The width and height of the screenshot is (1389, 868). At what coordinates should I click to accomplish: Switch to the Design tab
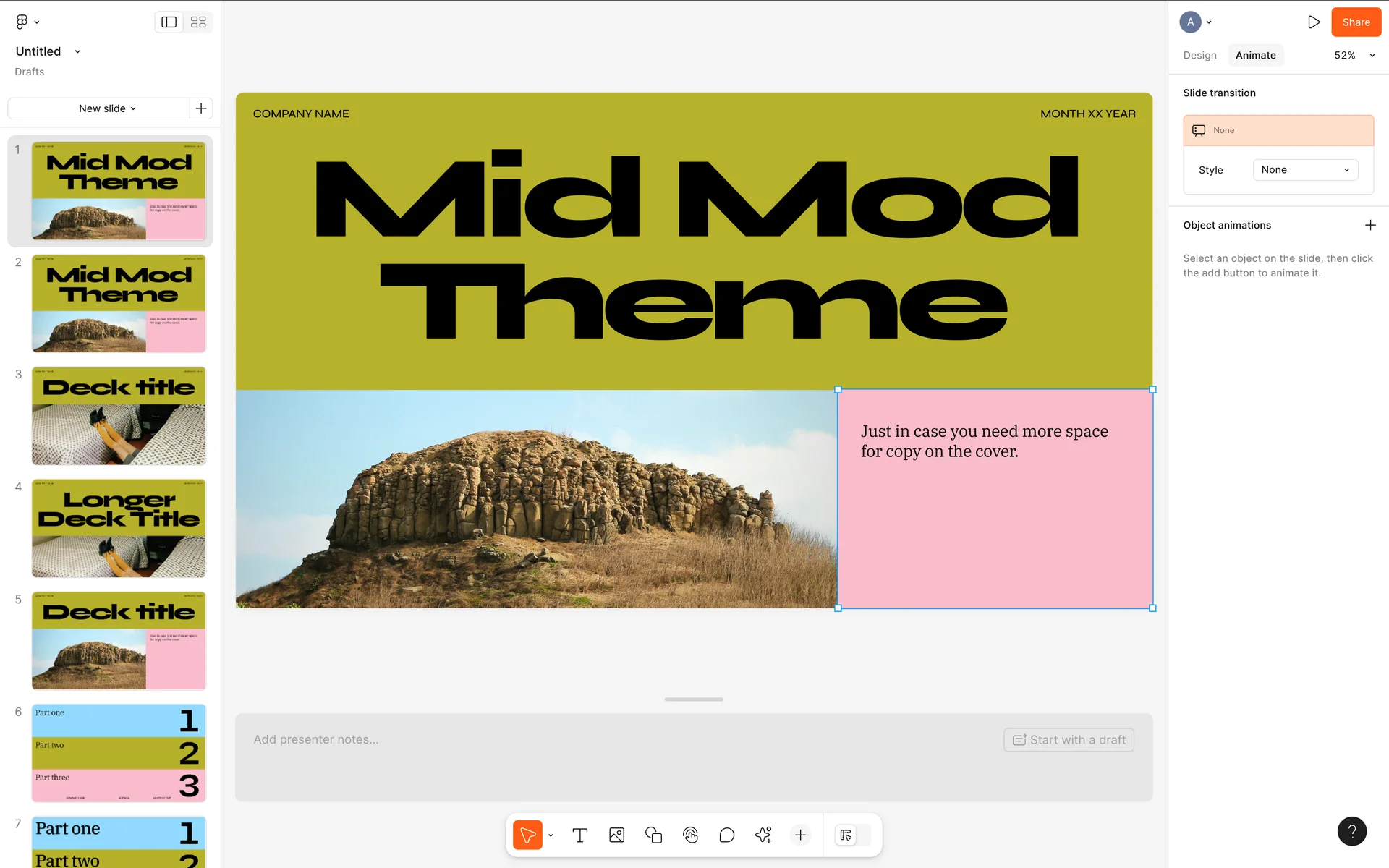[1199, 56]
